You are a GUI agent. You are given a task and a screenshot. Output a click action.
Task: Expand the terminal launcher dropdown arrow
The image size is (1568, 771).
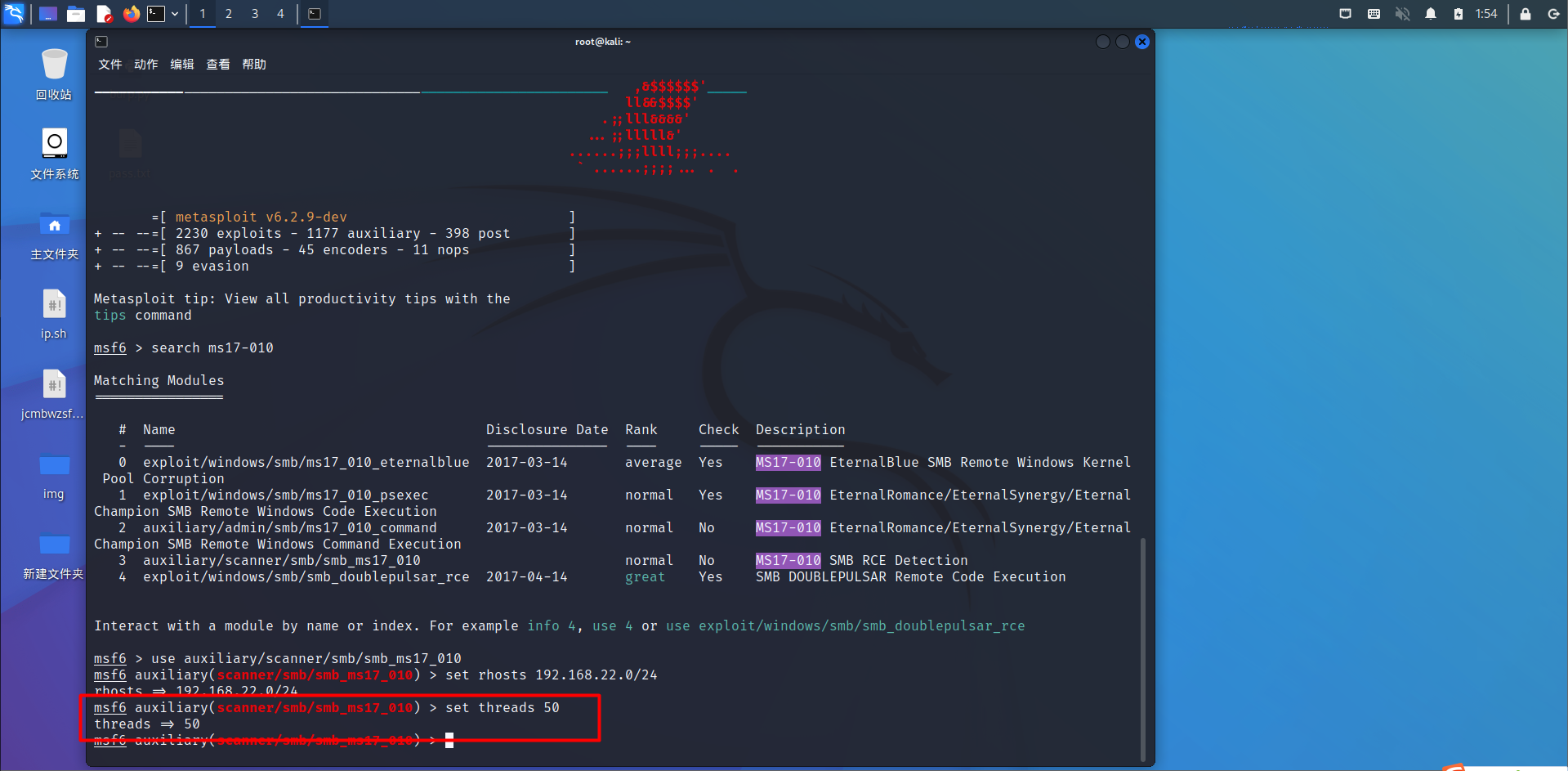tap(175, 14)
